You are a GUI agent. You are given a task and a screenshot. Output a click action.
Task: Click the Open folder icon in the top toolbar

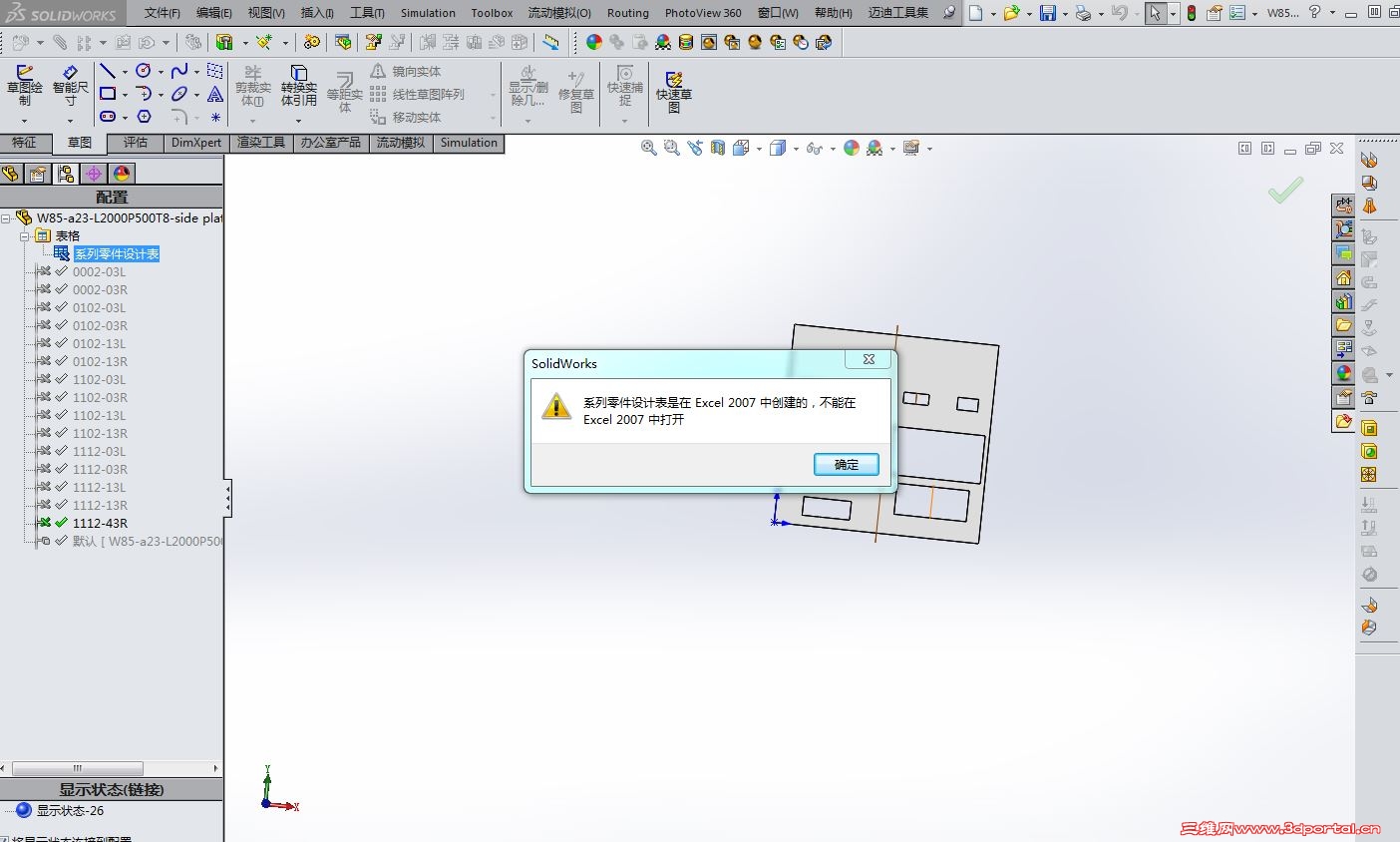[x=1011, y=13]
